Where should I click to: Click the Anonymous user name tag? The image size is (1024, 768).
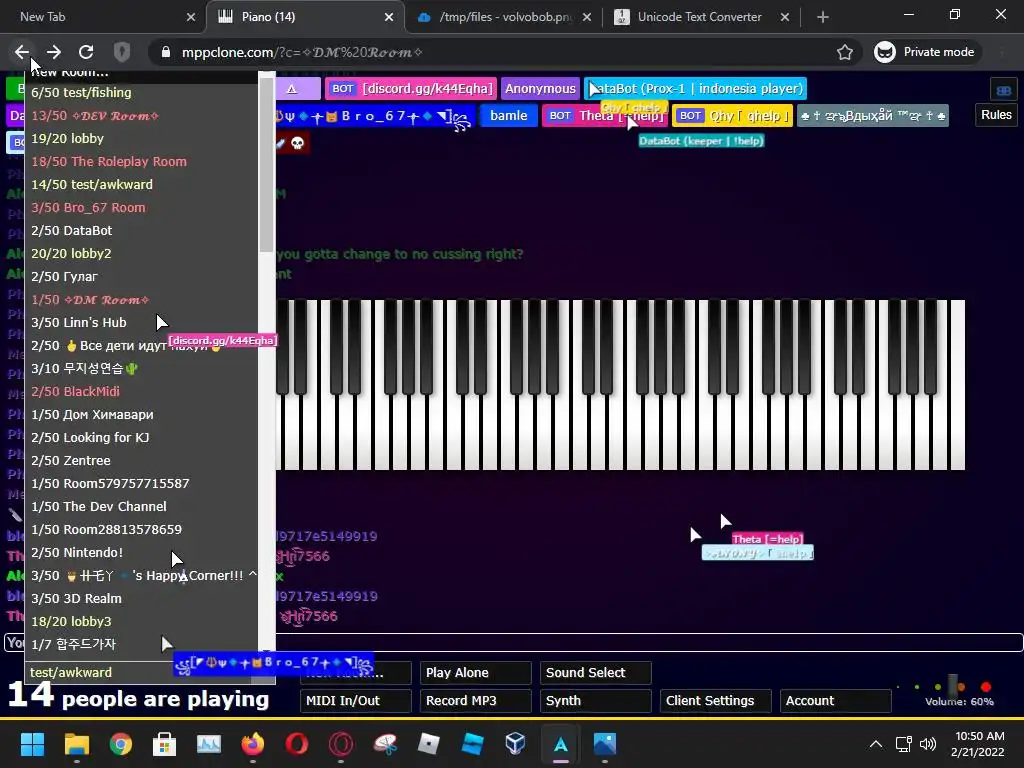coord(540,89)
